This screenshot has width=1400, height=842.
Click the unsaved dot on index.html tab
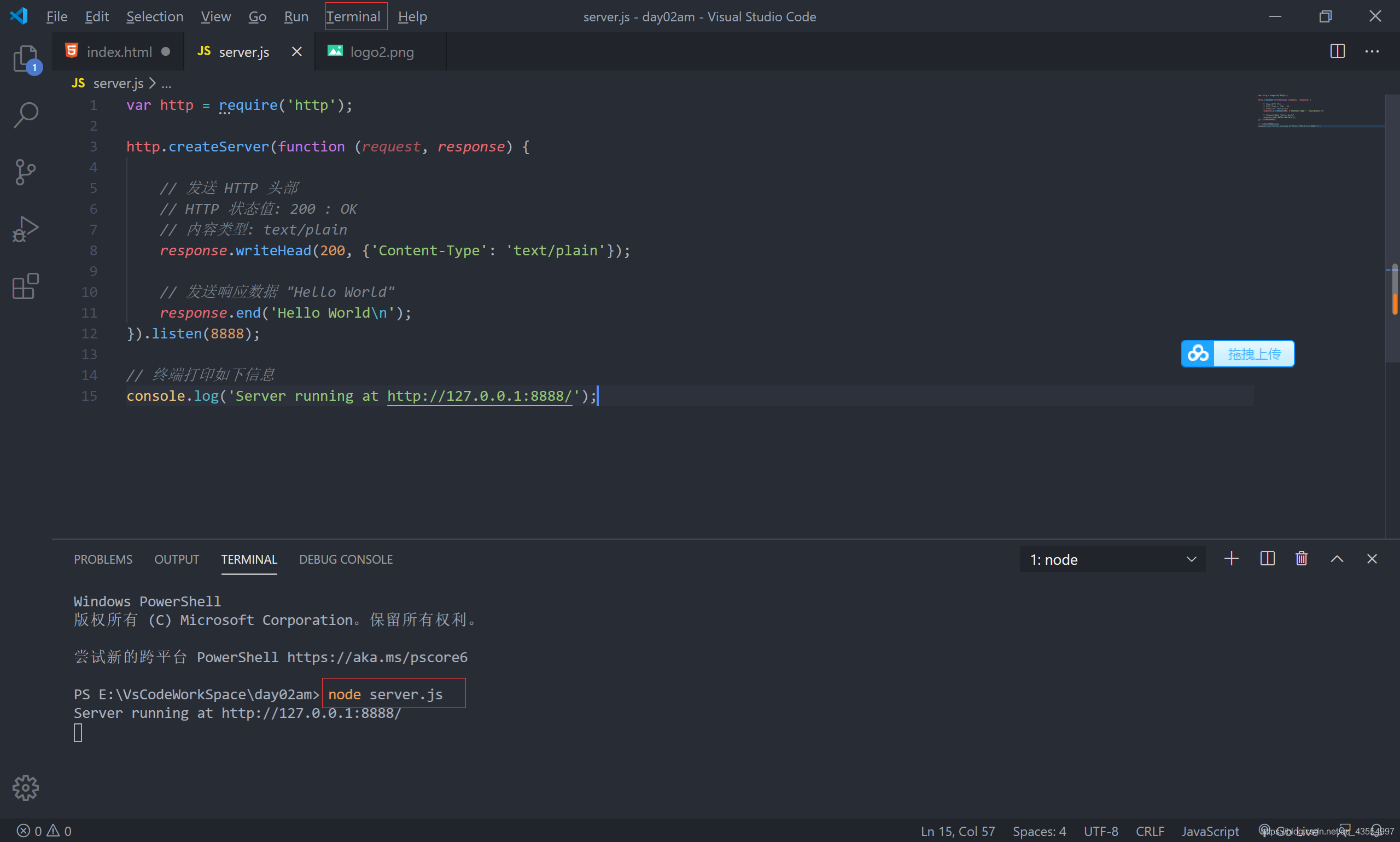(166, 51)
